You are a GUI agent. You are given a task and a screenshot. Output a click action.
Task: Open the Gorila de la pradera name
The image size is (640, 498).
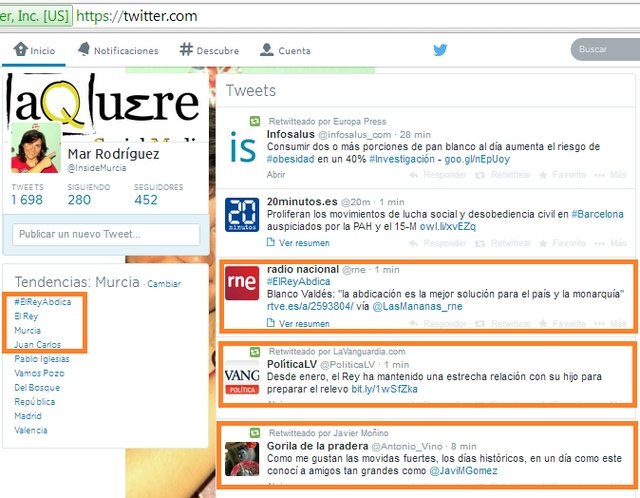[318, 446]
